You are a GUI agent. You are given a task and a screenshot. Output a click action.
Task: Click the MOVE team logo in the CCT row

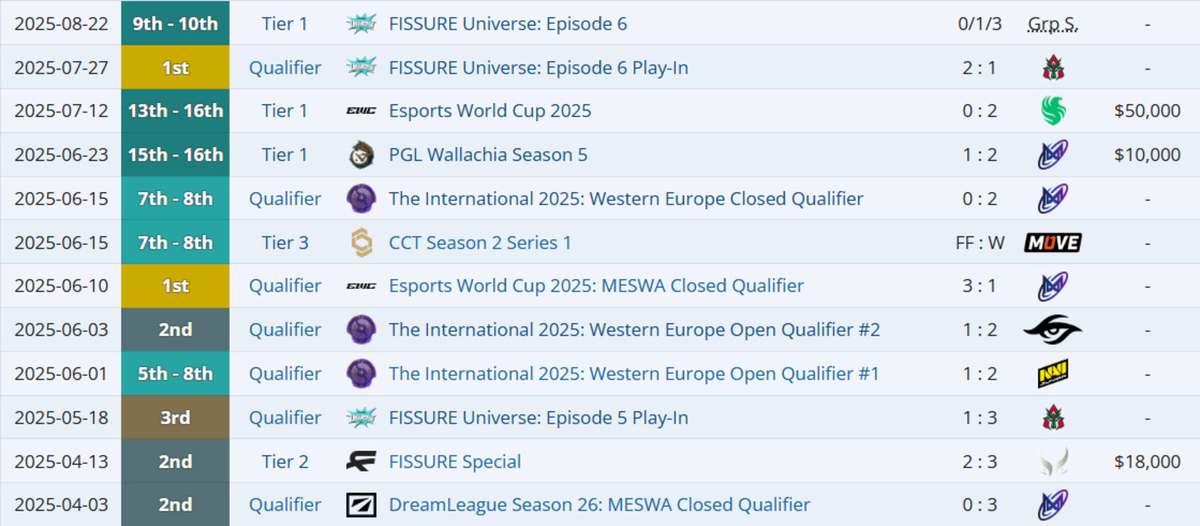click(x=1053, y=242)
